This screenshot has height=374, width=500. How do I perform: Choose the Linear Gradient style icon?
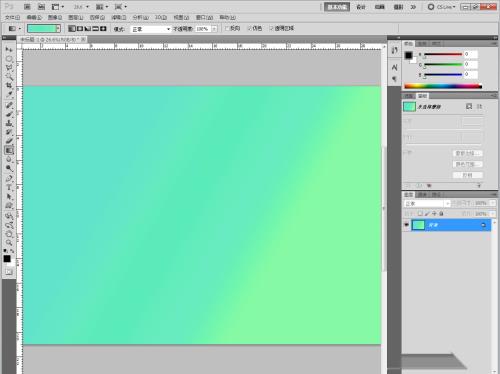pyautogui.click(x=72, y=29)
